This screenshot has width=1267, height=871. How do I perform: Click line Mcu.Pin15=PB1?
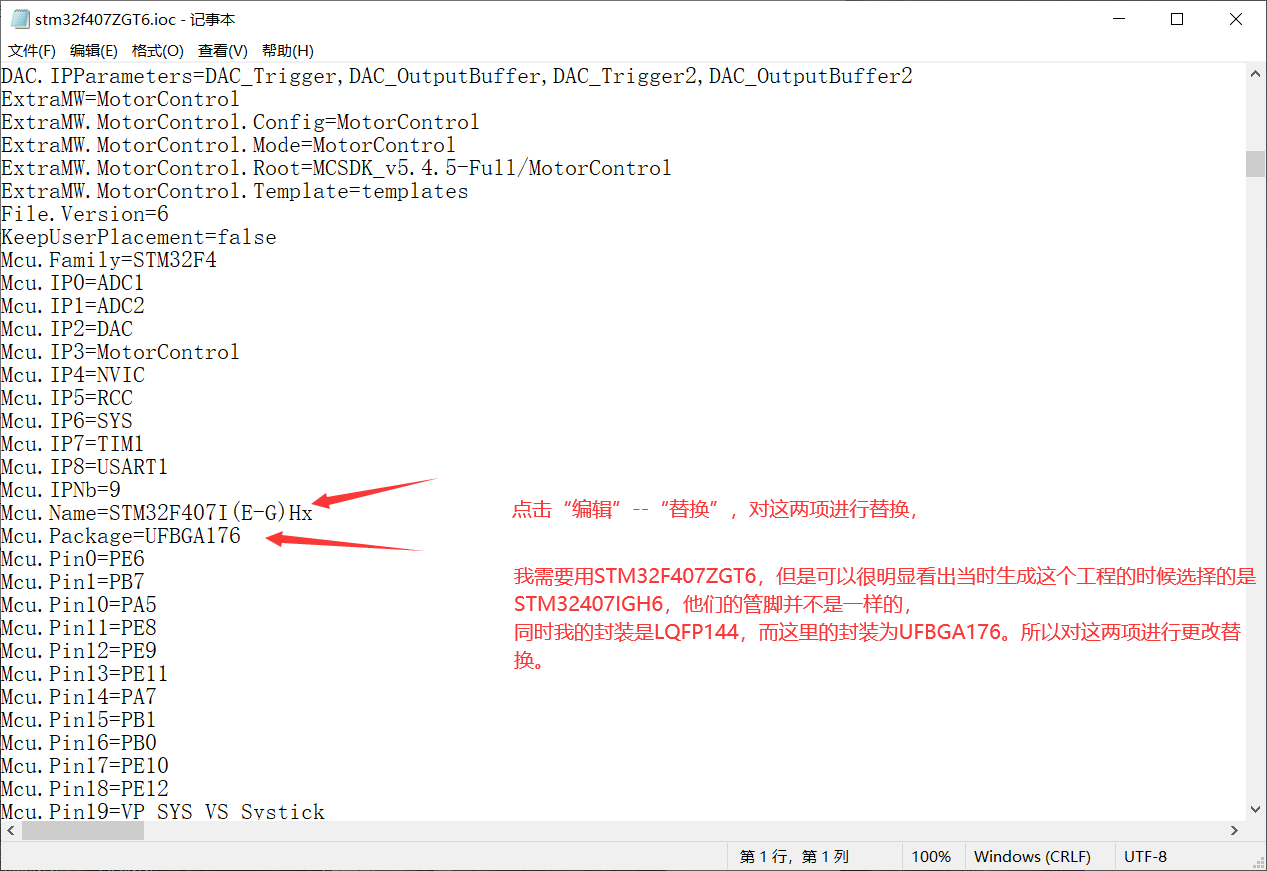(79, 720)
